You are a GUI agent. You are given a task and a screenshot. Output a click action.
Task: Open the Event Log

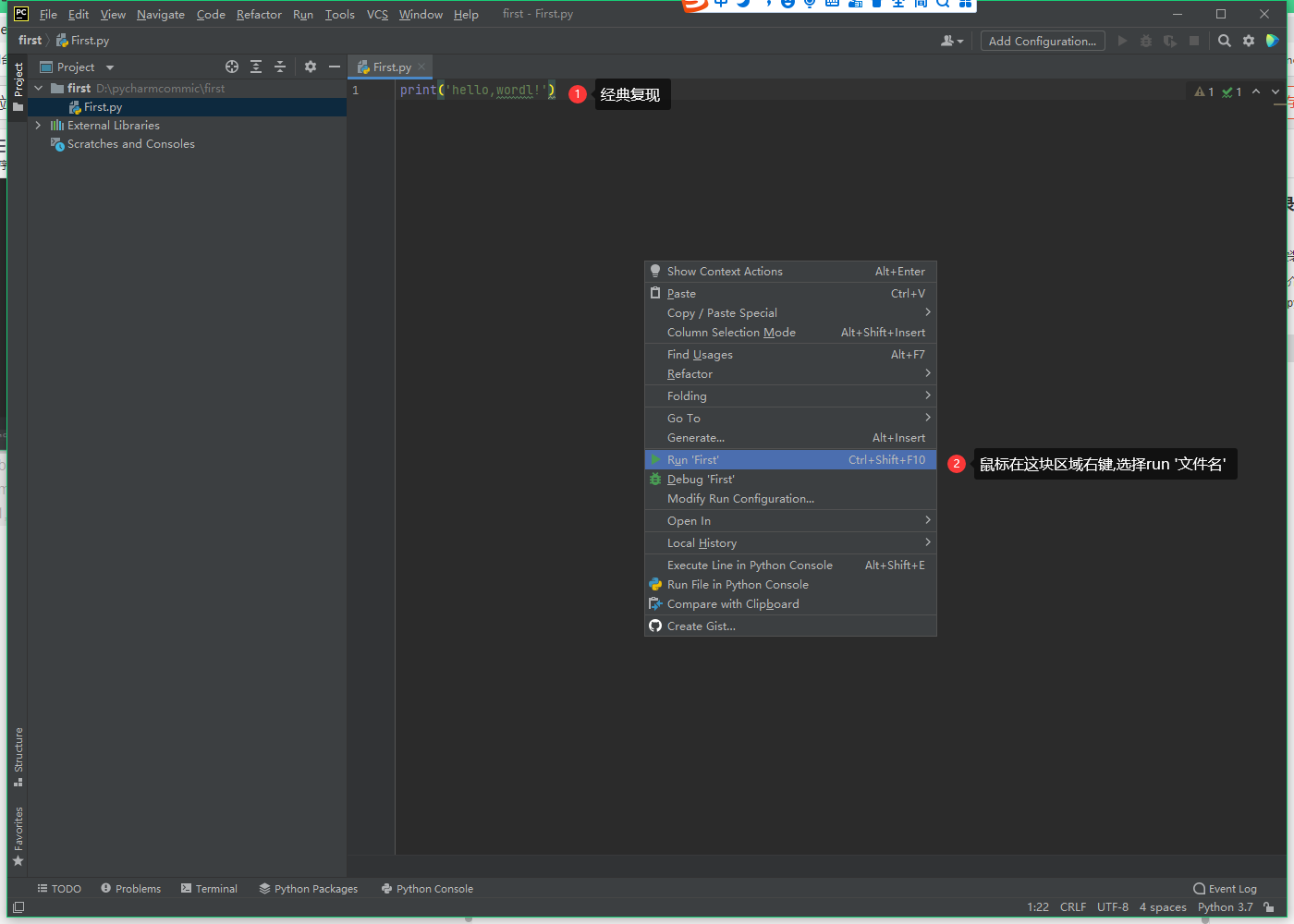coord(1226,889)
